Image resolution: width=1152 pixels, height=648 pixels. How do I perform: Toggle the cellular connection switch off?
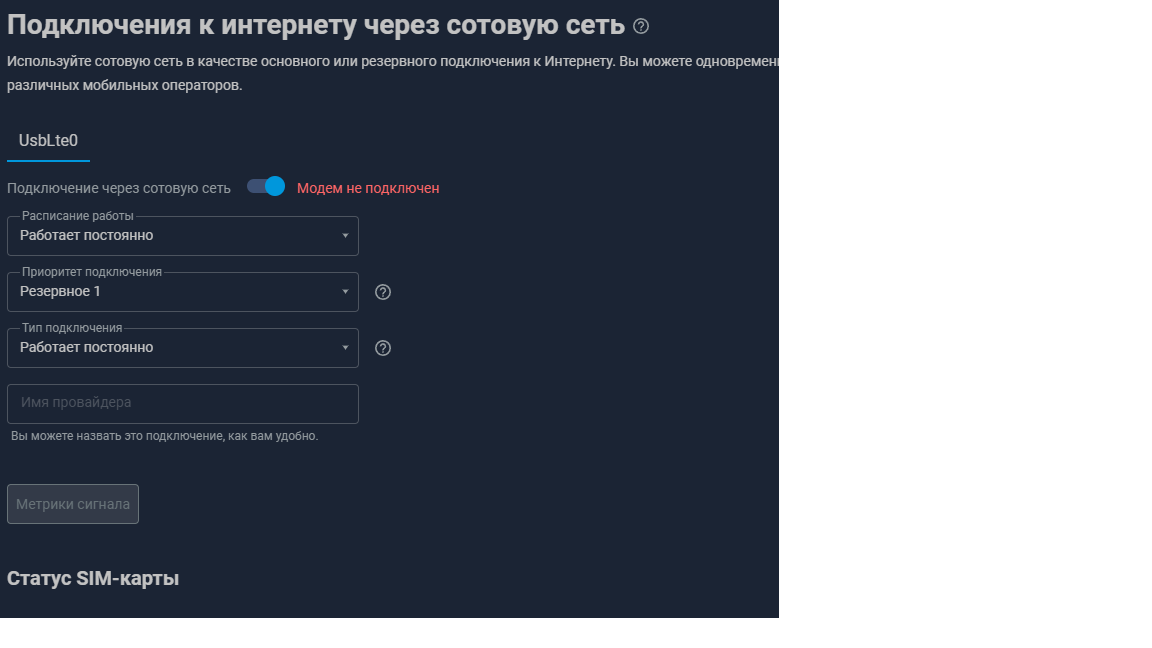266,187
